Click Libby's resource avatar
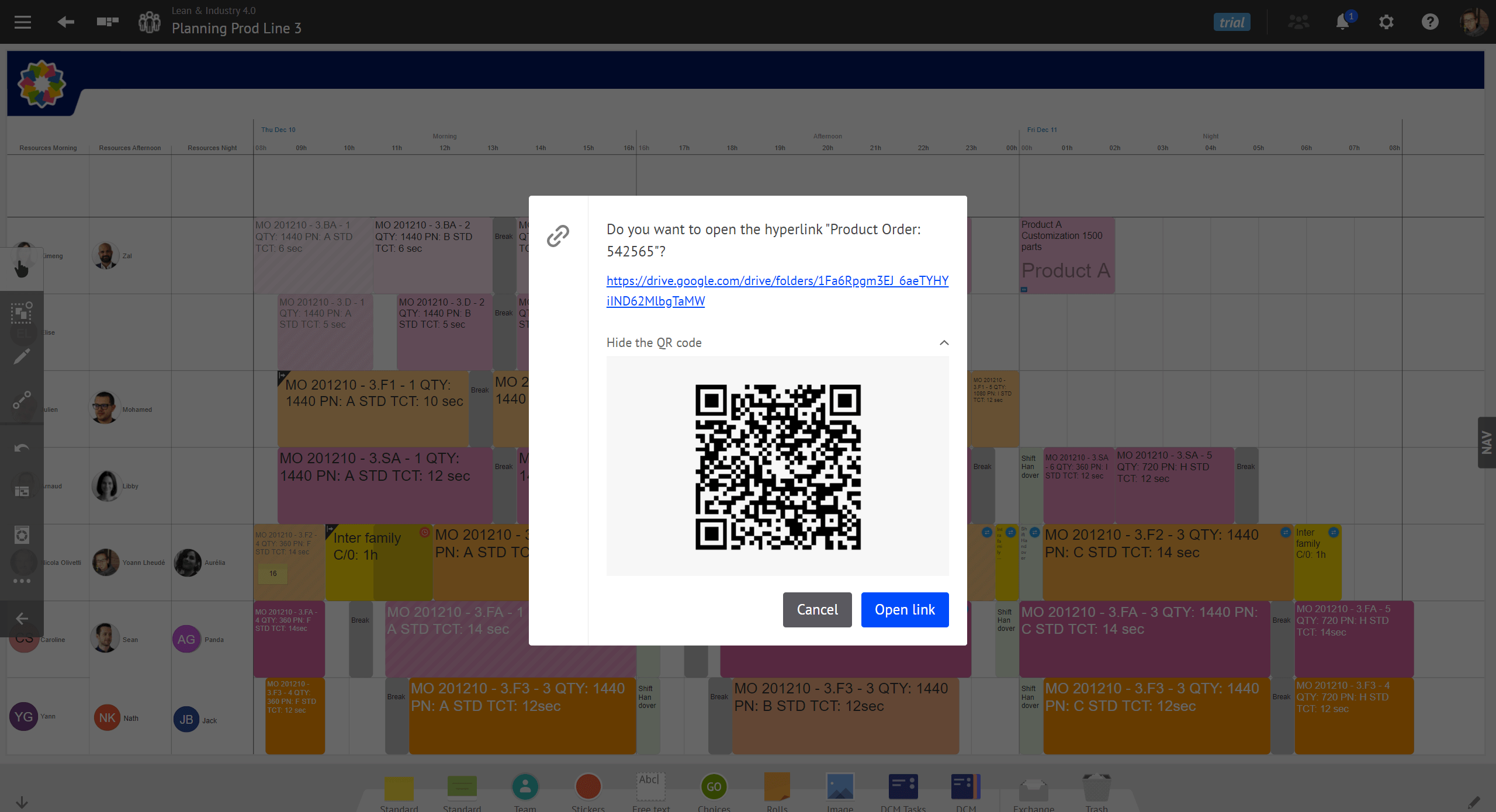The width and height of the screenshot is (1496, 812). [106, 485]
